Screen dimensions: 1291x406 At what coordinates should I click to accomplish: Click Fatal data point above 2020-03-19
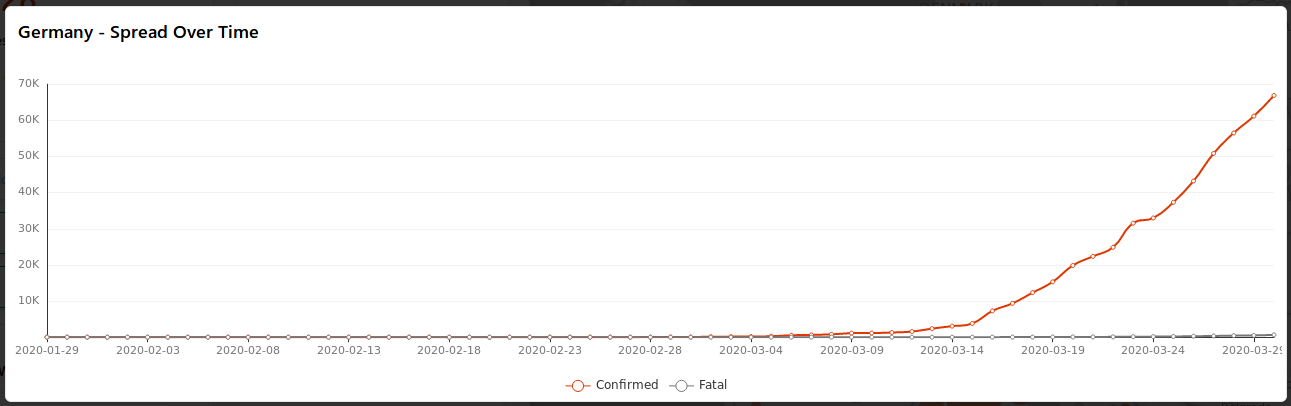1052,337
